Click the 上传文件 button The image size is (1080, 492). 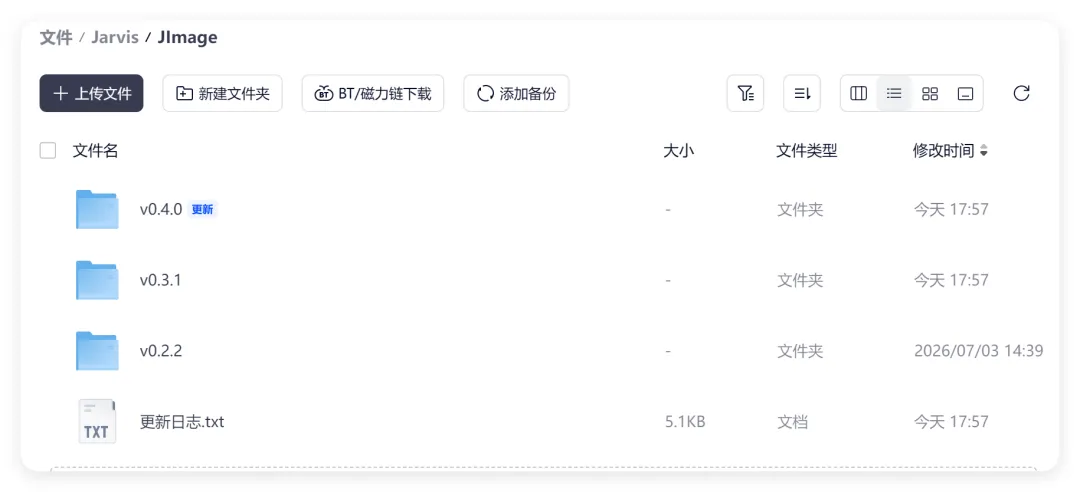(92, 93)
